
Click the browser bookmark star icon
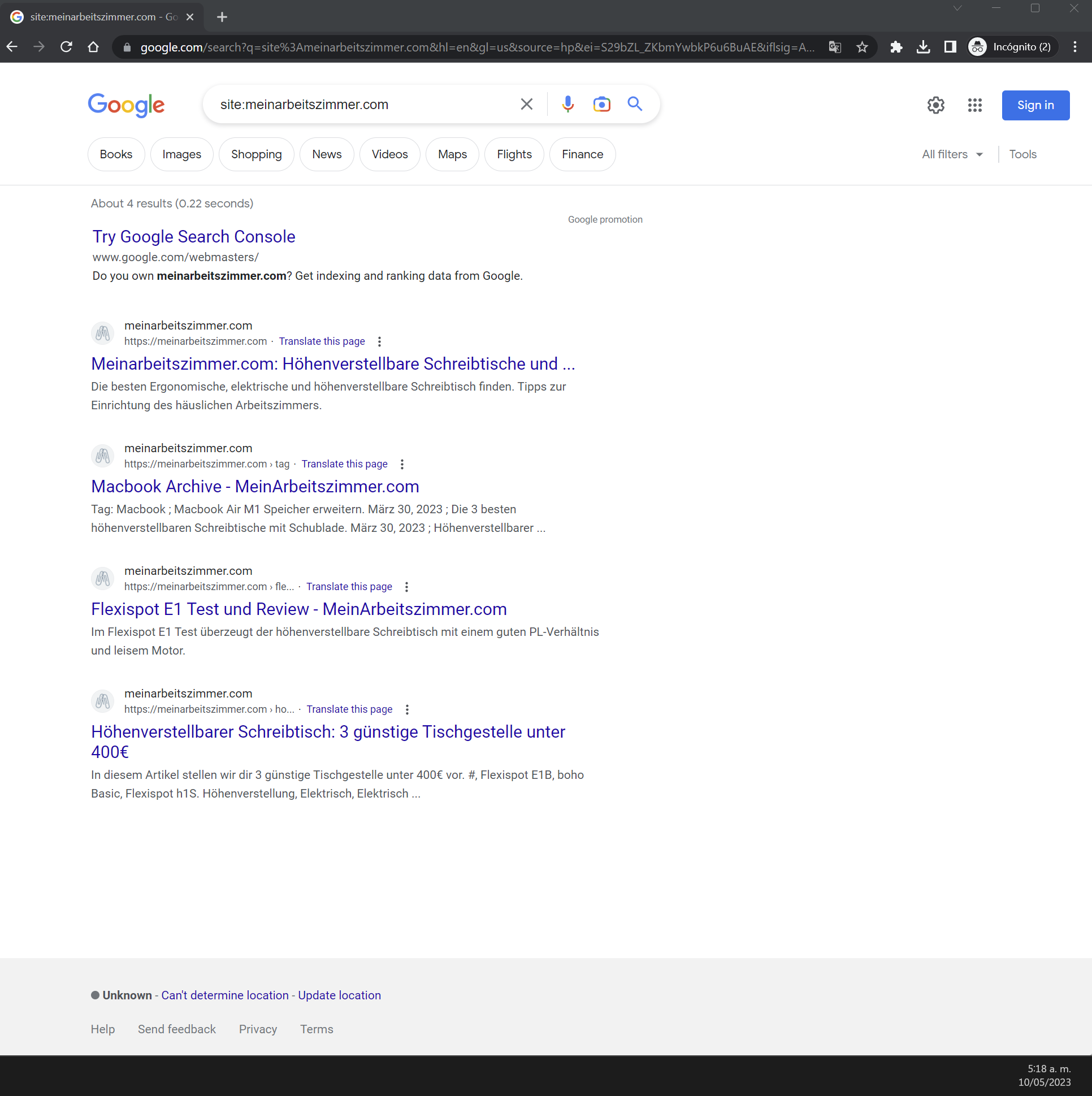click(866, 47)
